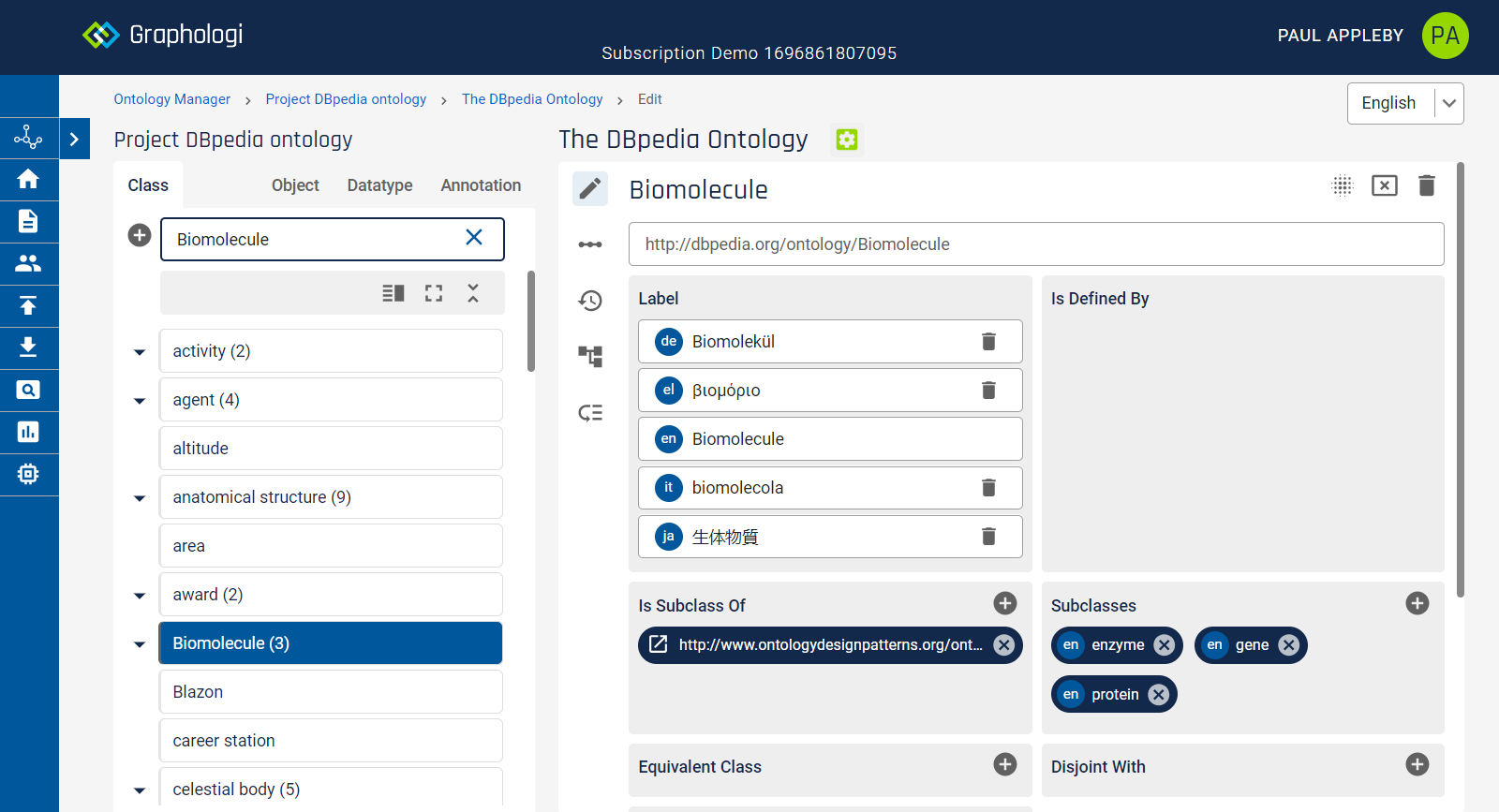Select the protein subclass chip
This screenshot has height=812, width=1499.
click(1115, 694)
